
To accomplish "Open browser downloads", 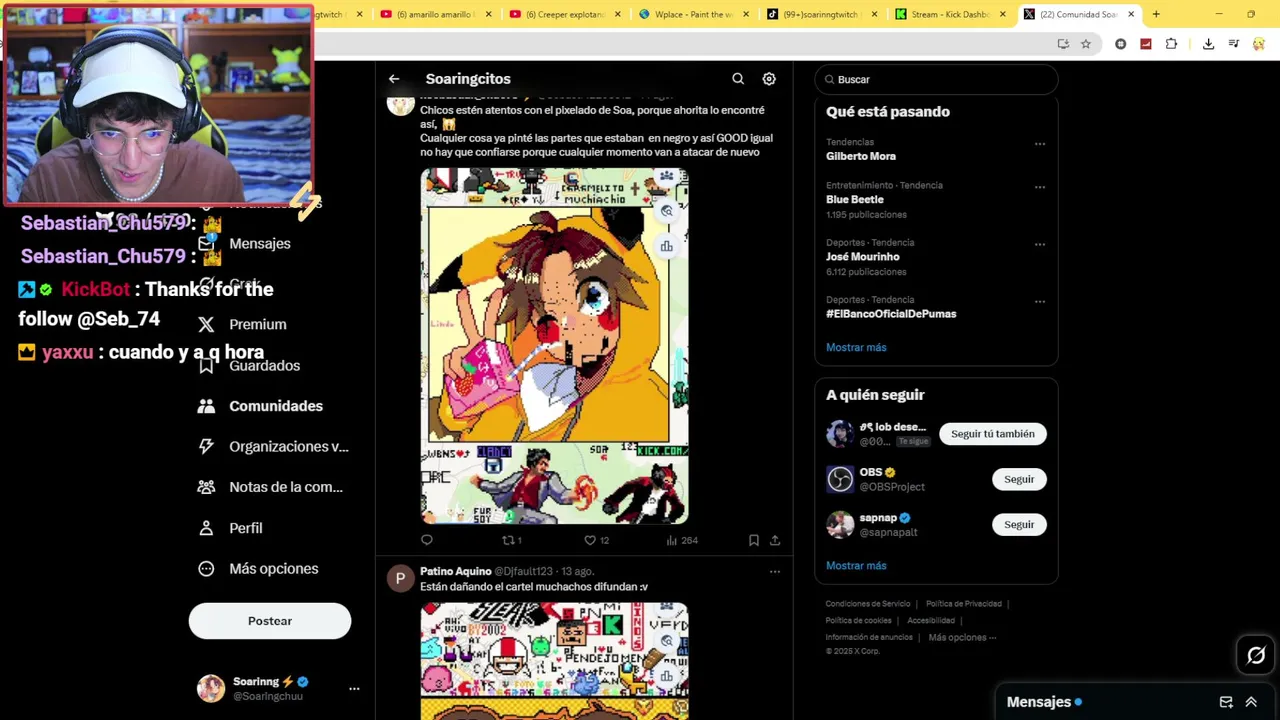I will [x=1208, y=44].
